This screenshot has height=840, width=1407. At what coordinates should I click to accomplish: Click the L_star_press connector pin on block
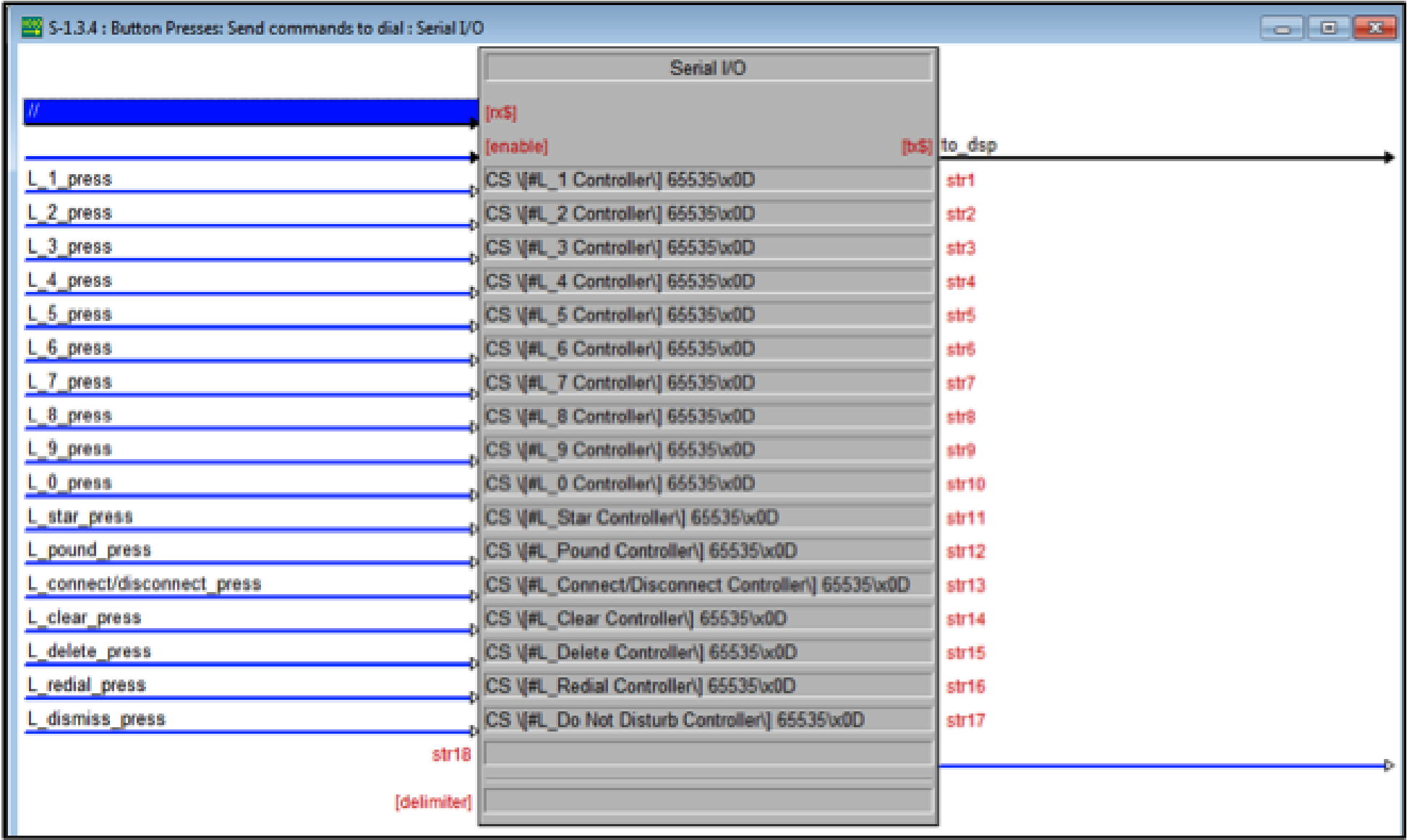coord(474,529)
